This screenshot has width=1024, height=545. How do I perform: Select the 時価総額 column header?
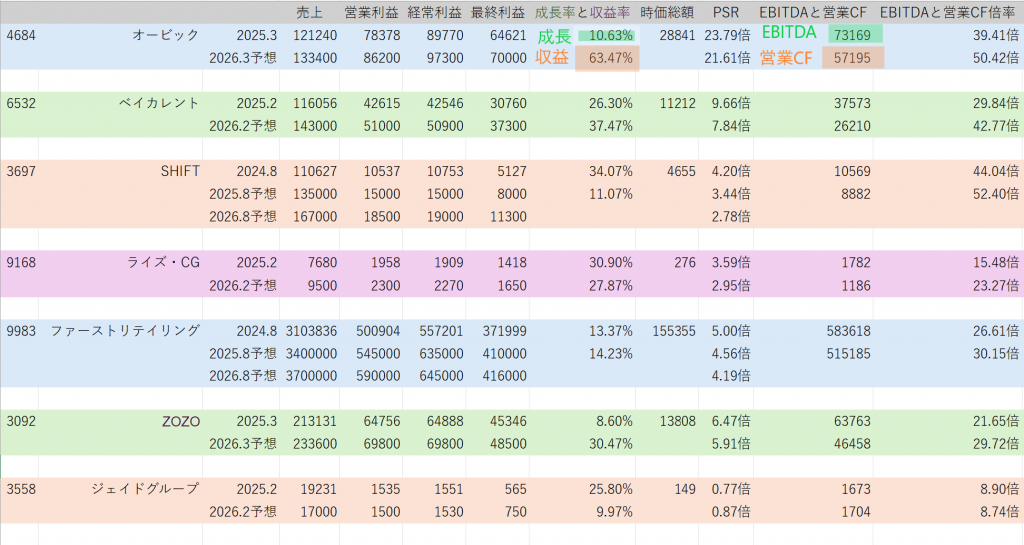pos(667,12)
